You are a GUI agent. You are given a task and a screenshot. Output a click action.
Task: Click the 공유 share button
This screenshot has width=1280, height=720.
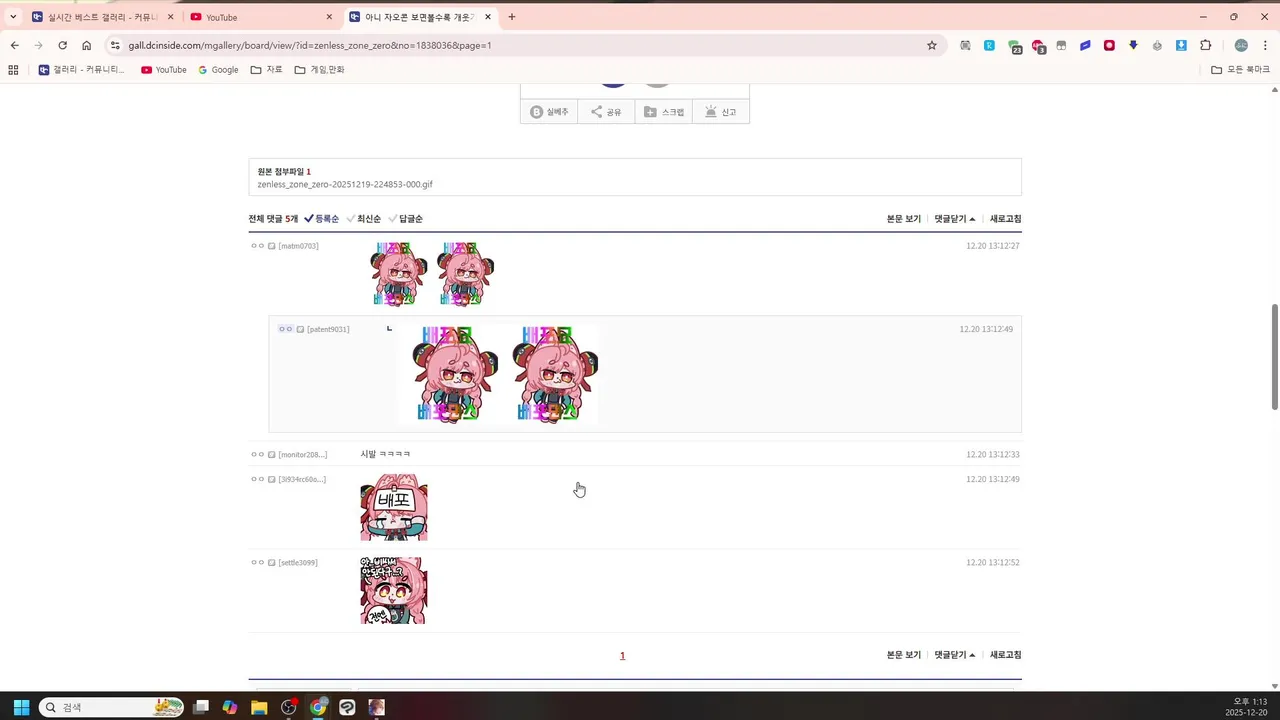pyautogui.click(x=606, y=112)
